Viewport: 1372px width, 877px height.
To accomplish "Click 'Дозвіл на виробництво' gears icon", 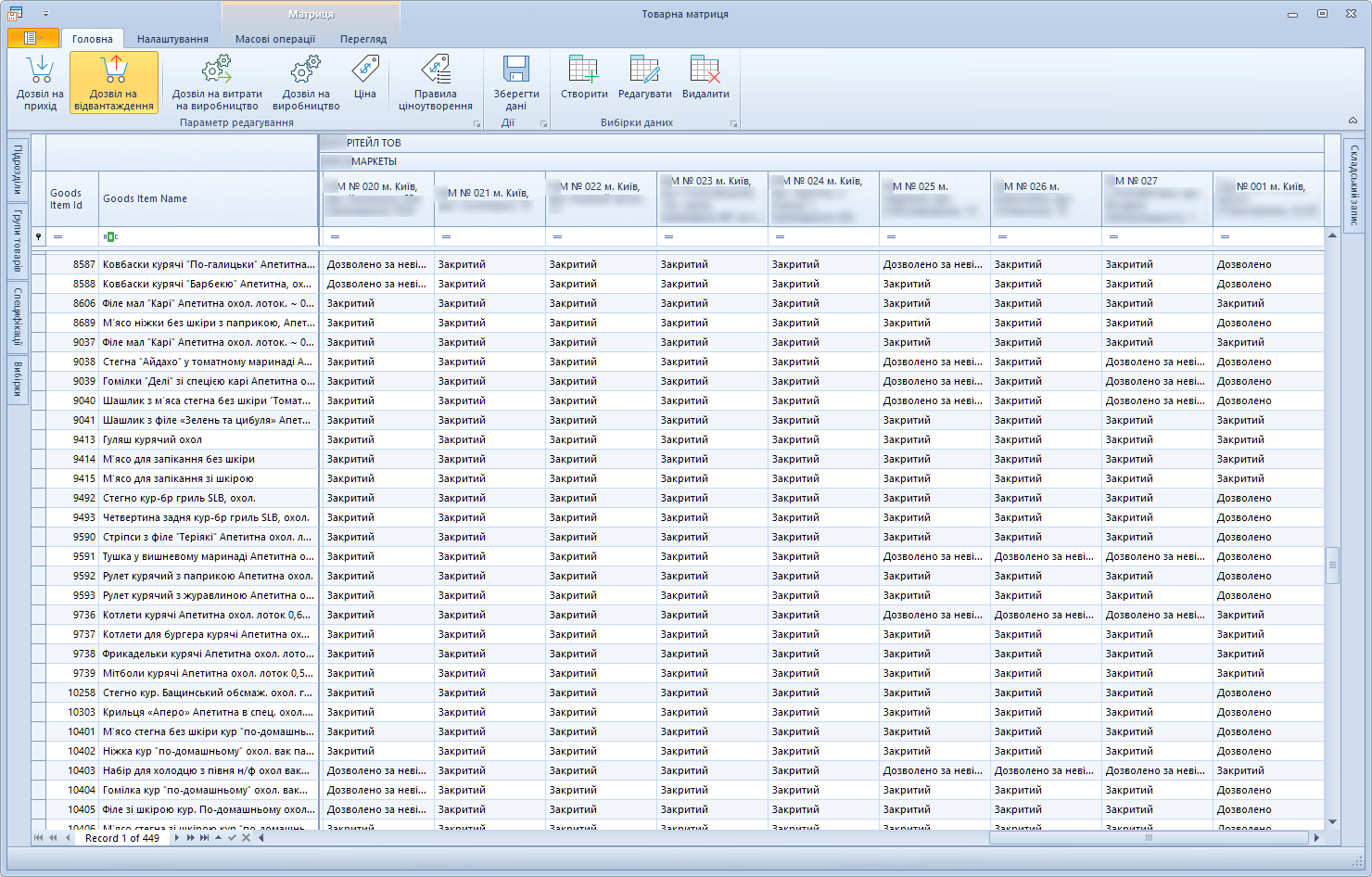I will pos(306,69).
